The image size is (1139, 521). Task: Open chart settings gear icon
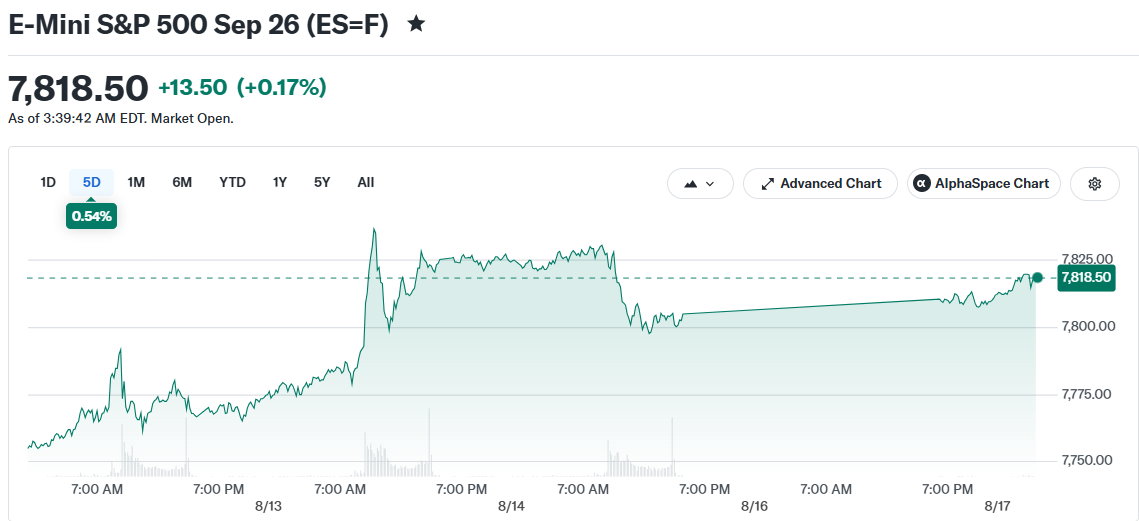tap(1095, 184)
